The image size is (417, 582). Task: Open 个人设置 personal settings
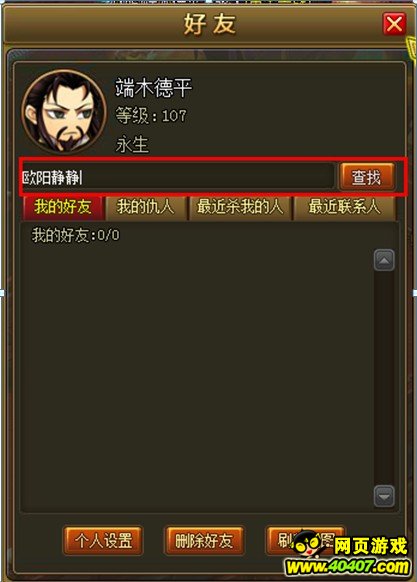point(103,540)
